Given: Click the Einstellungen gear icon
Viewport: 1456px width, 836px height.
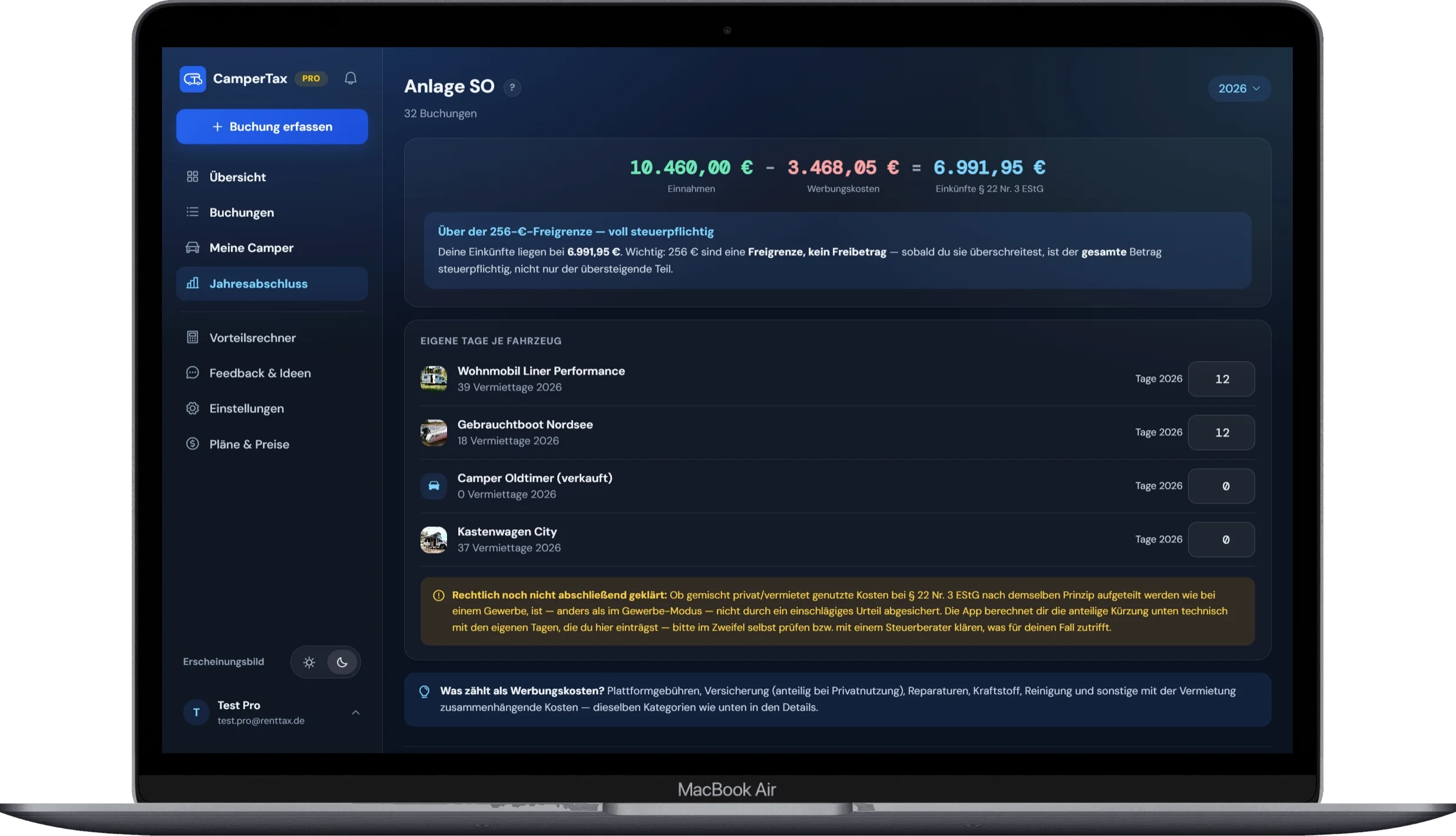Looking at the screenshot, I should click(193, 408).
